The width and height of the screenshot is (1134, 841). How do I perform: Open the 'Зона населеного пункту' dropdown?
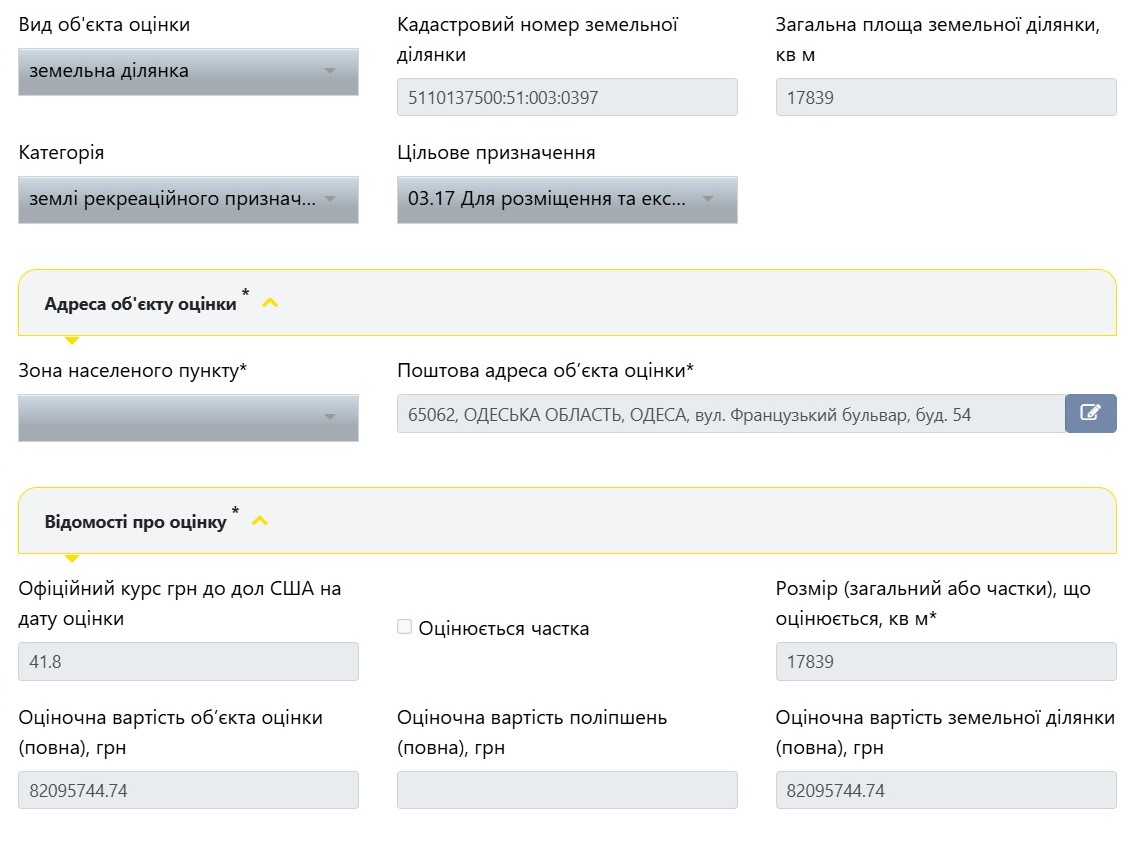tap(188, 417)
